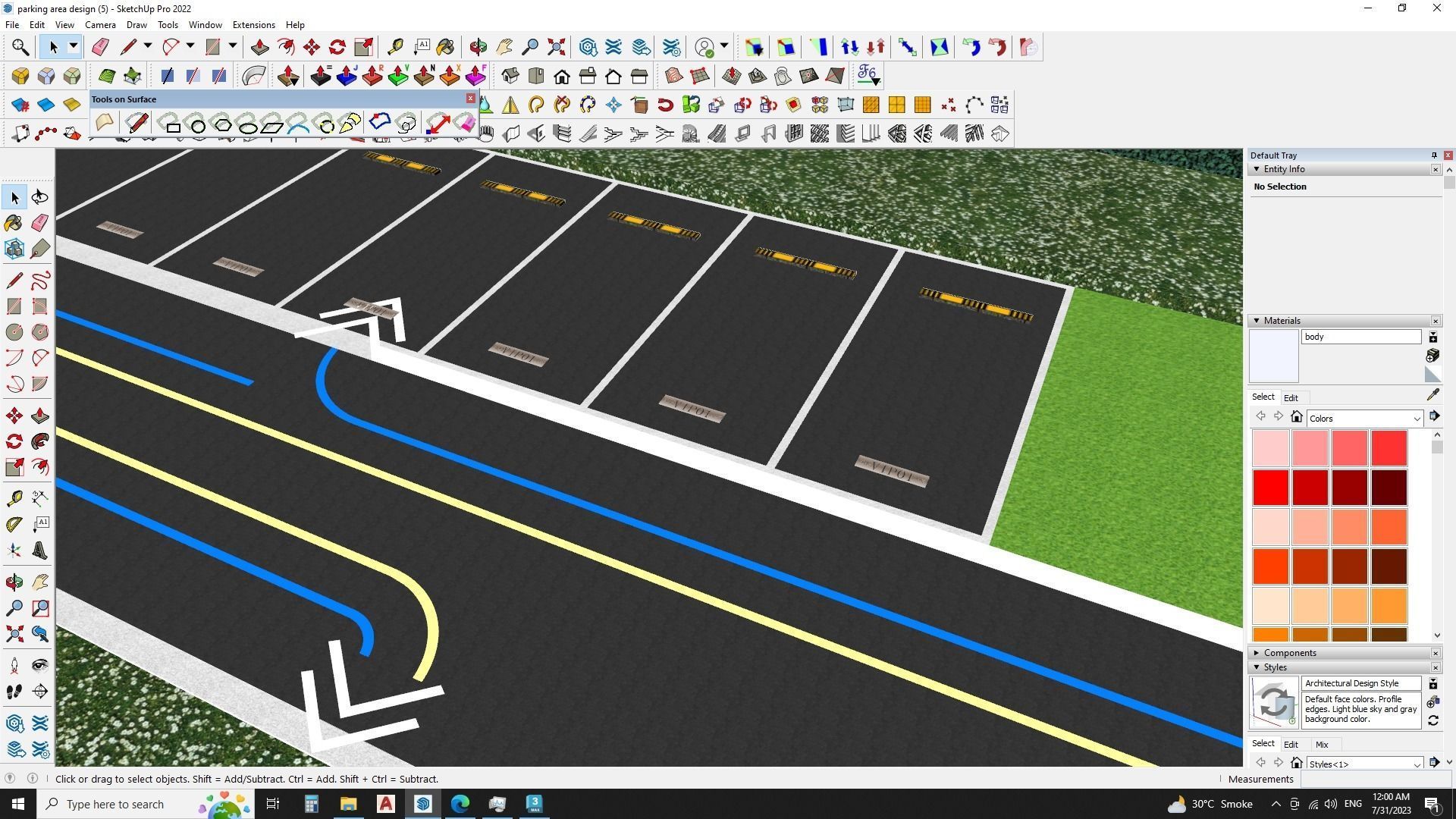
Task: Open the Camera menu
Action: click(100, 25)
